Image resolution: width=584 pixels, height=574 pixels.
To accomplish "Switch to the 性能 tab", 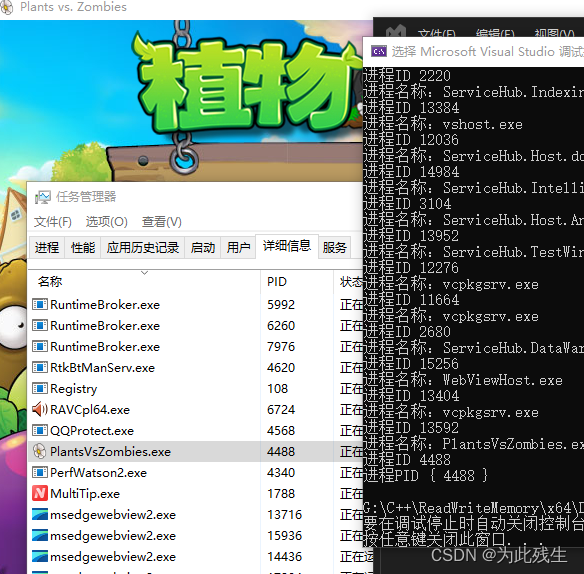I will pyautogui.click(x=83, y=247).
